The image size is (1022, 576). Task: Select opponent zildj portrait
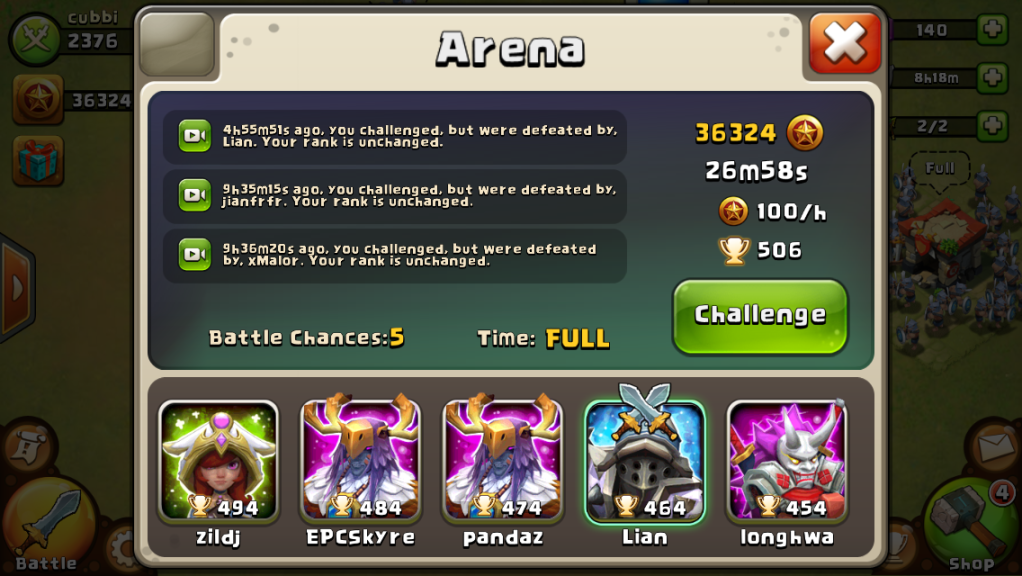pyautogui.click(x=218, y=461)
